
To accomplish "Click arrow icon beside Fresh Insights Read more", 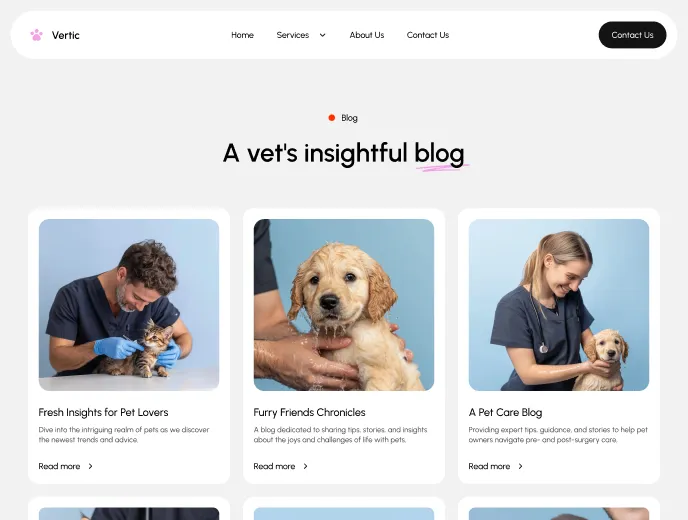I will click(x=90, y=466).
